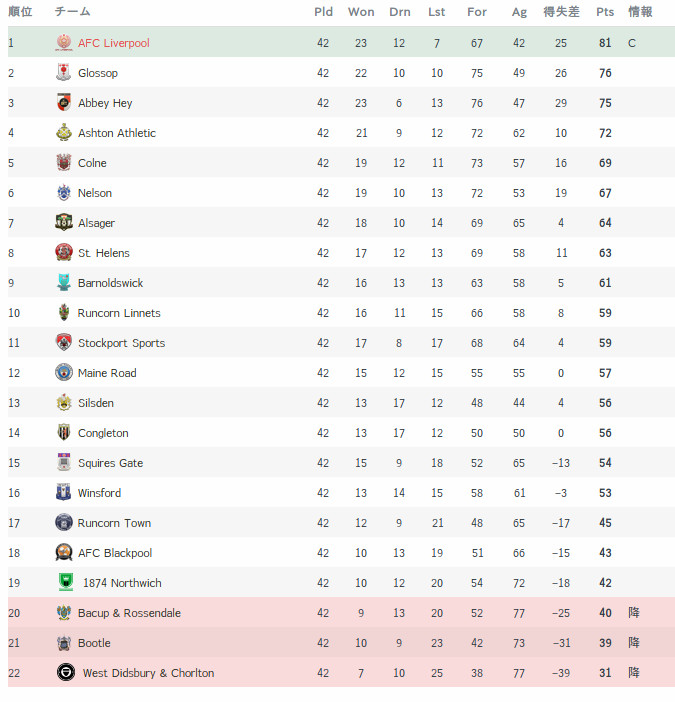
Task: Click the 降 relegation marker for Bootle
Action: click(634, 642)
